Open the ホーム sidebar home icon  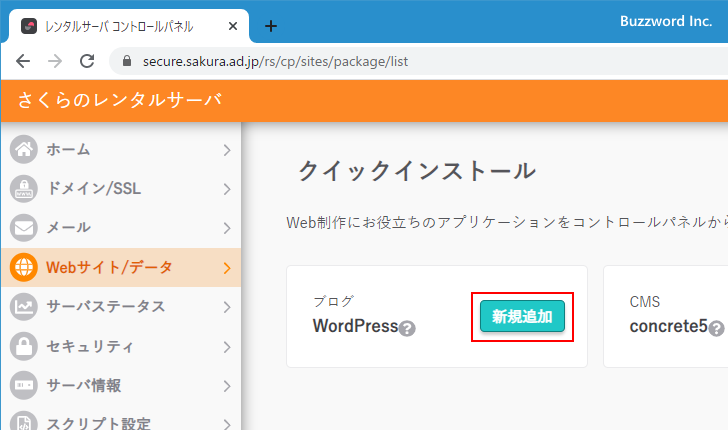24,150
